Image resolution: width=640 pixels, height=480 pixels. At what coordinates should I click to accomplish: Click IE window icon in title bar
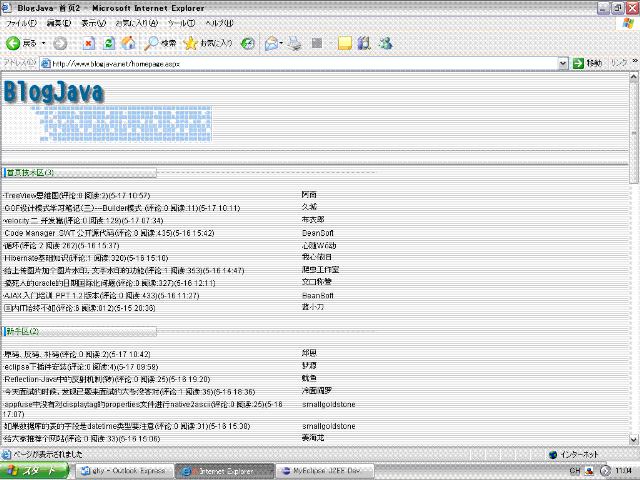7,8
